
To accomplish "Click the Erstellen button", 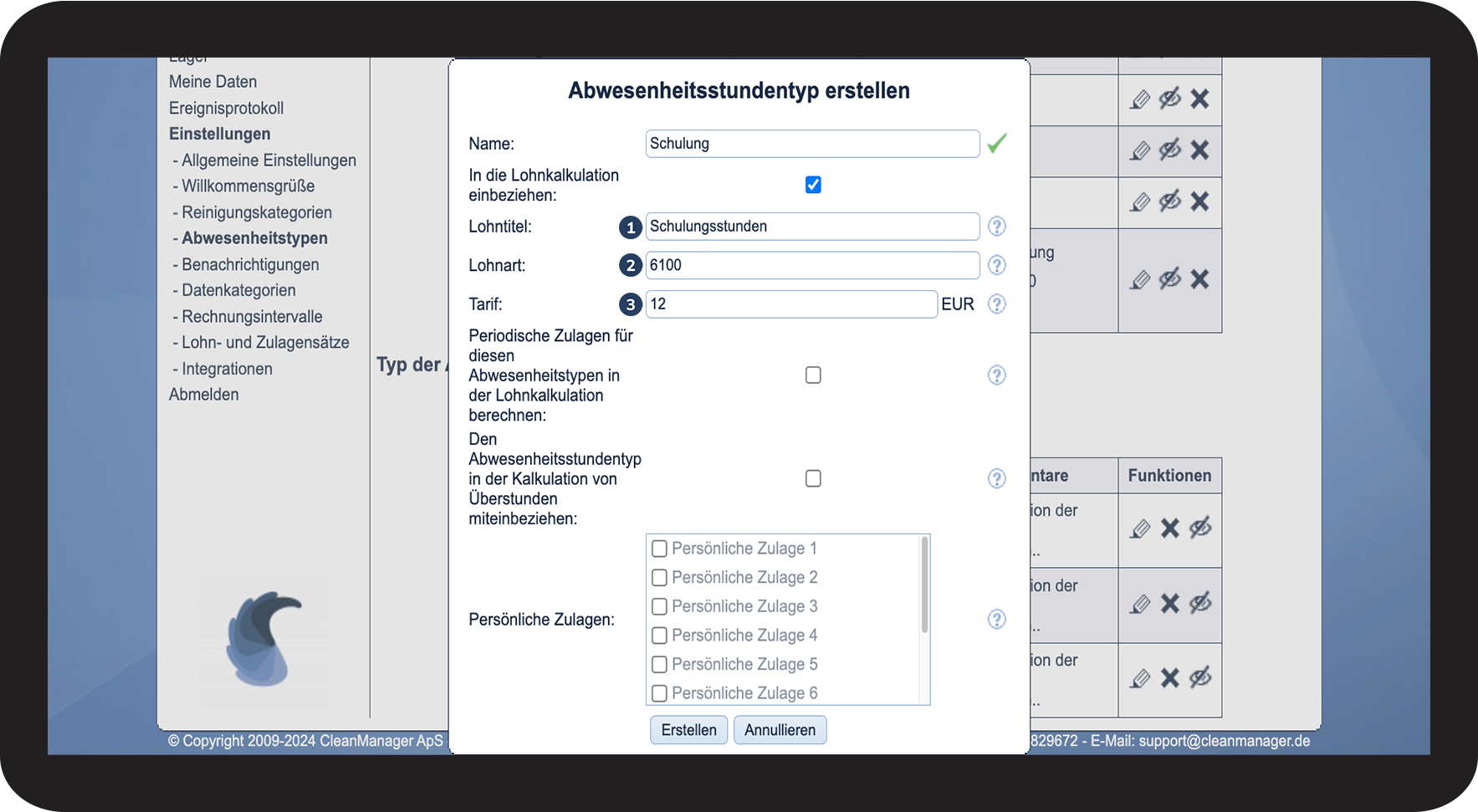I will tap(688, 730).
